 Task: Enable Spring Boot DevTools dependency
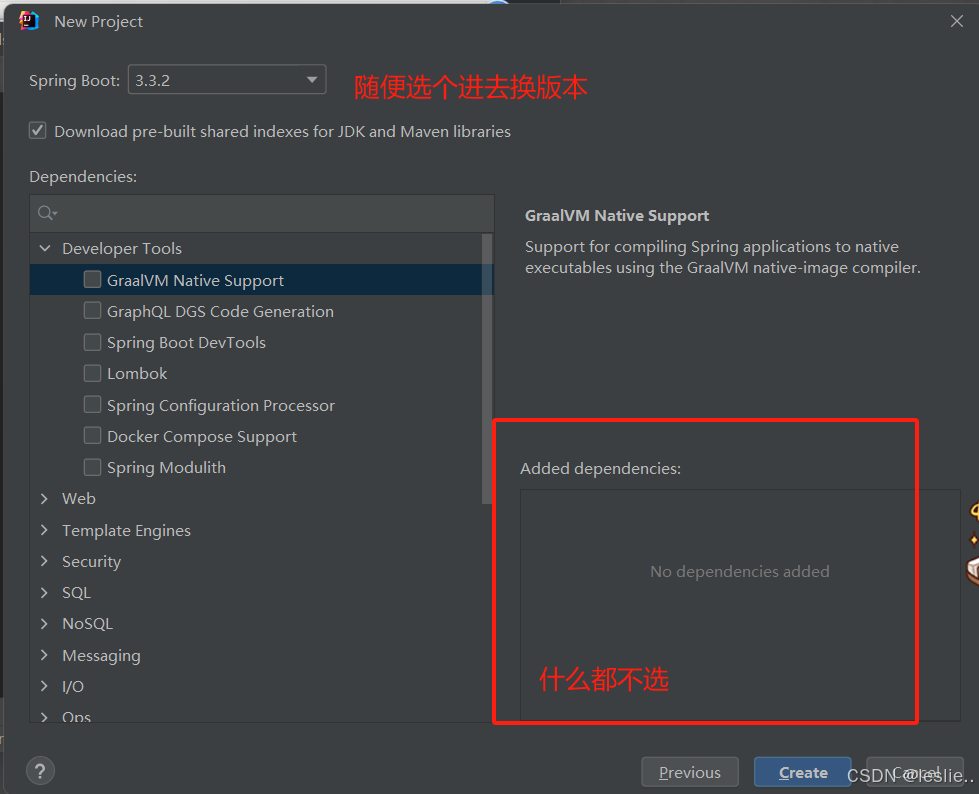(92, 341)
